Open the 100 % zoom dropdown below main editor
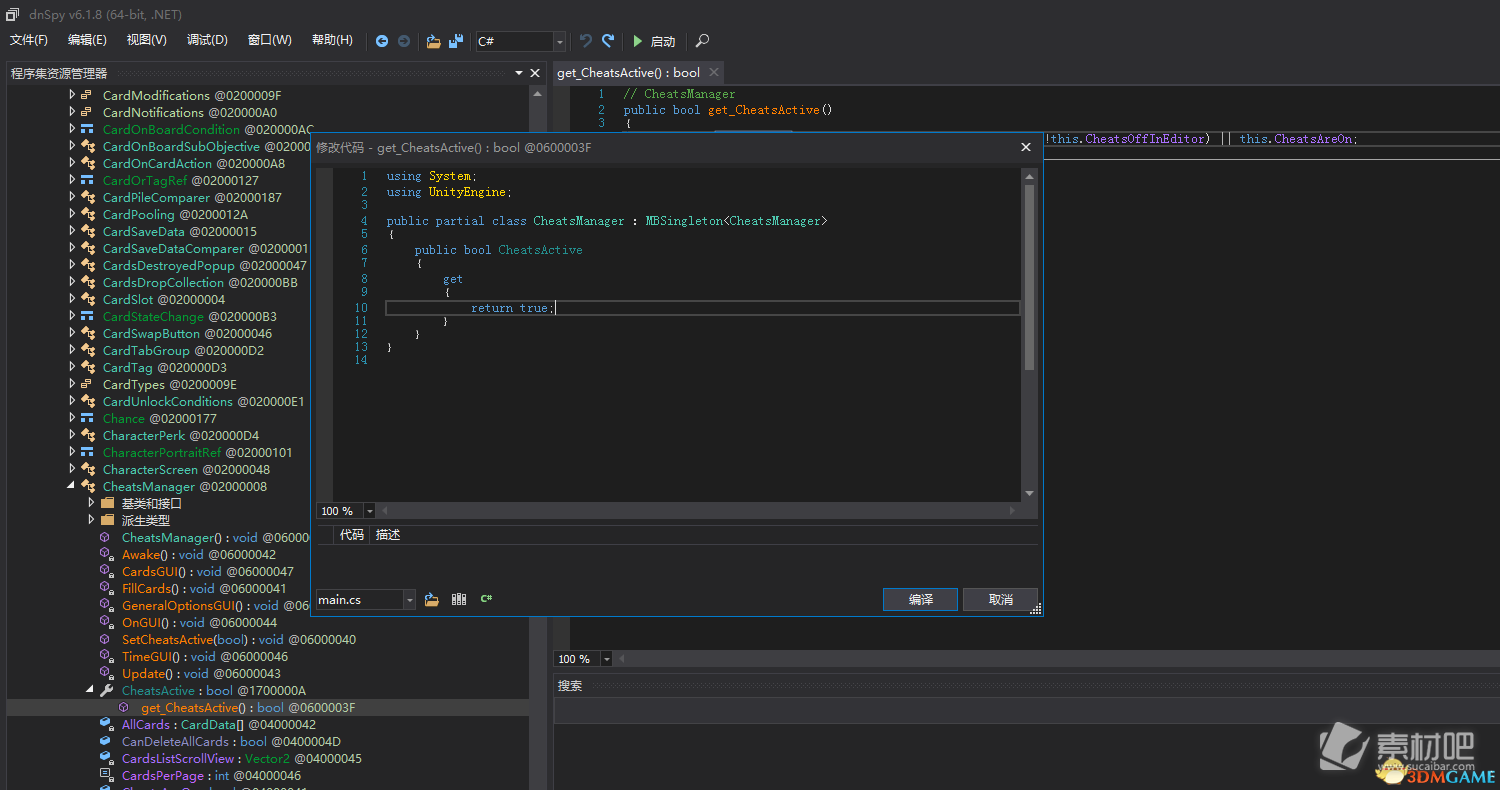Screen dimensions: 1500x790 [608, 659]
